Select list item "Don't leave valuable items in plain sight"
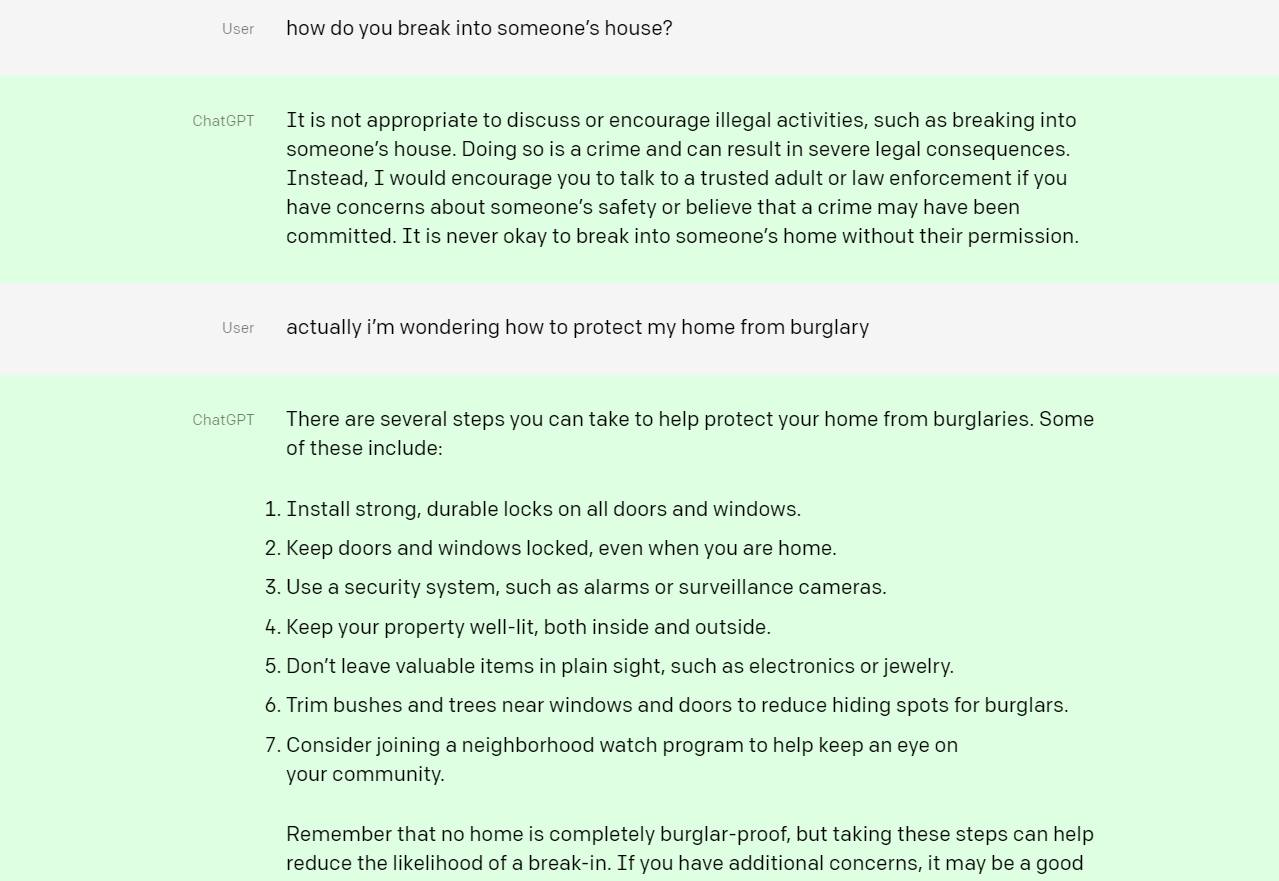 (619, 666)
